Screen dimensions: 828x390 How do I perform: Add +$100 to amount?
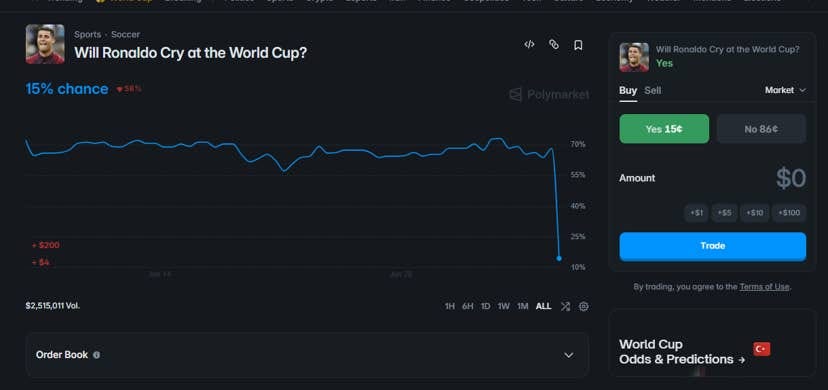[x=789, y=213]
